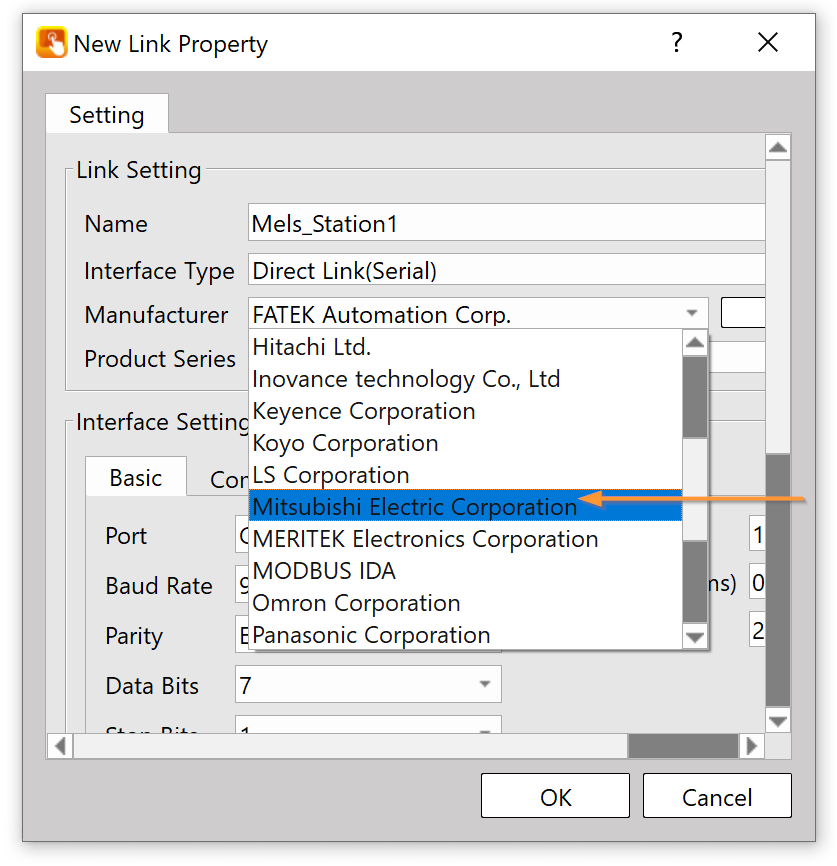Click horizontal scrollbar left arrow
The image size is (837, 866).
60,745
